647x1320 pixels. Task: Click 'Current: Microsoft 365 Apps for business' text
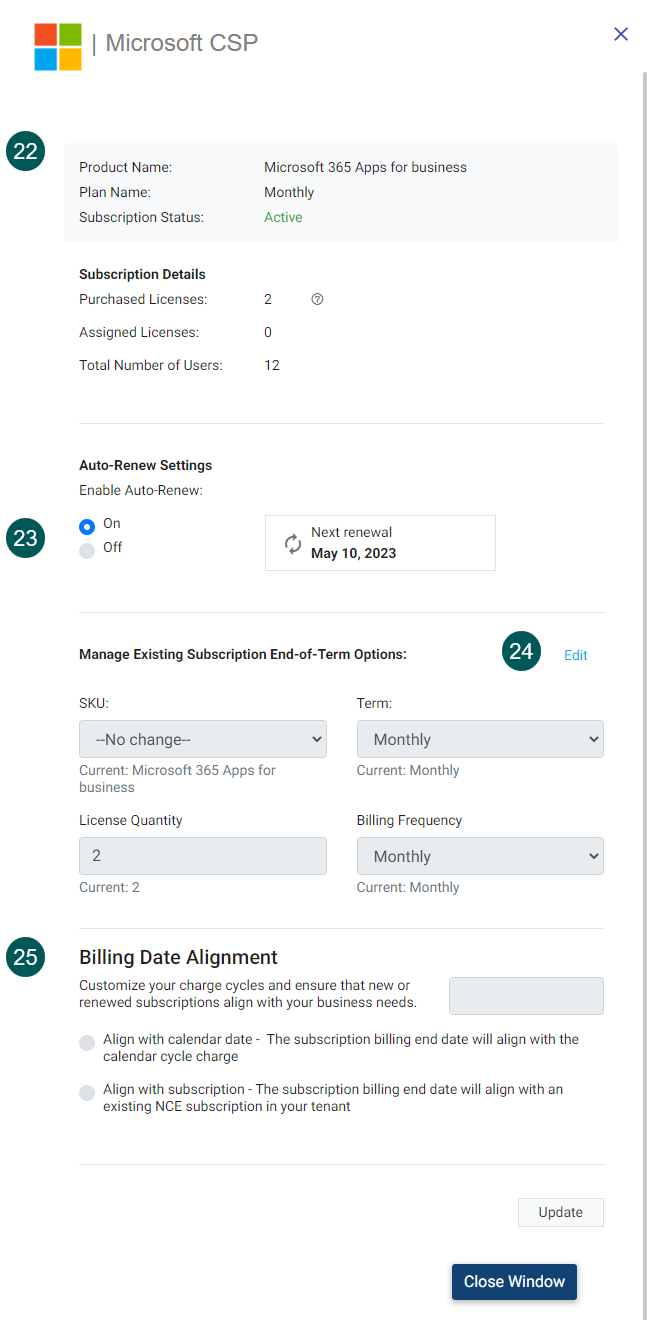[x=177, y=779]
